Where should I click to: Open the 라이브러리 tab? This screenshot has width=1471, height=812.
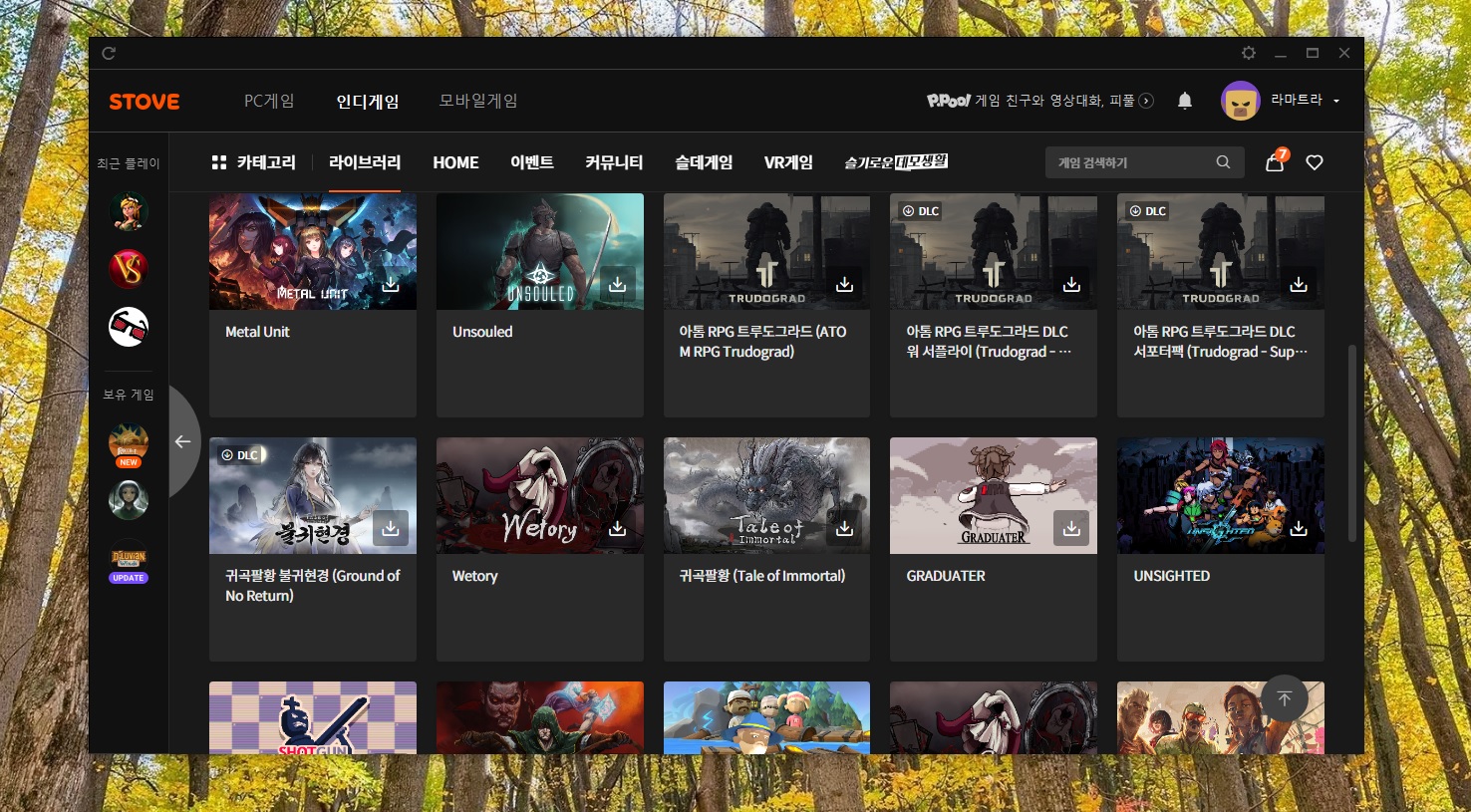[x=365, y=162]
